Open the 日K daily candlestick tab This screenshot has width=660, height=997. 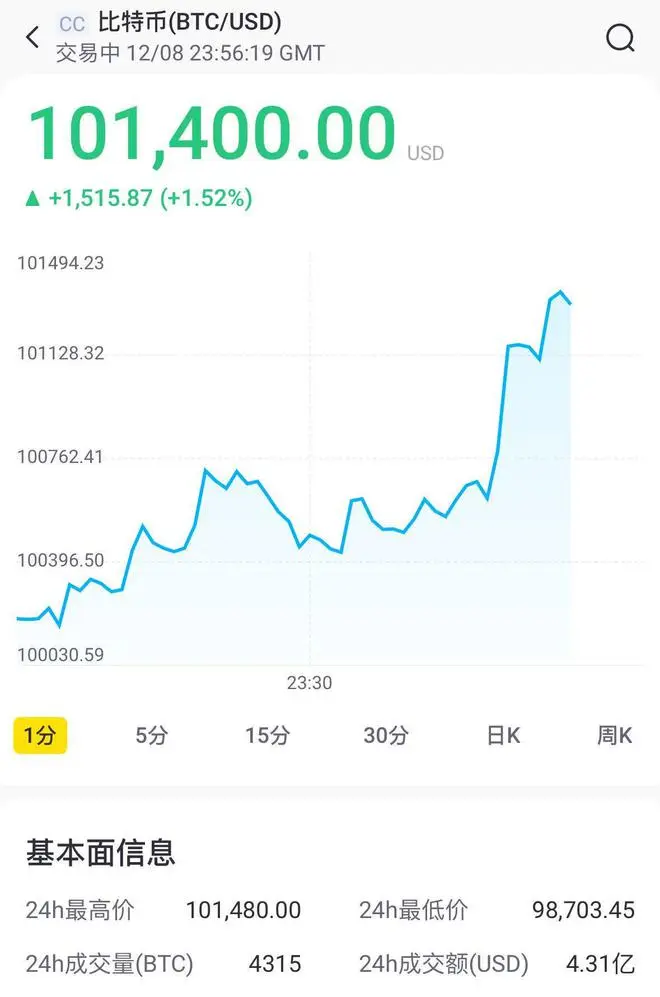pyautogui.click(x=503, y=736)
